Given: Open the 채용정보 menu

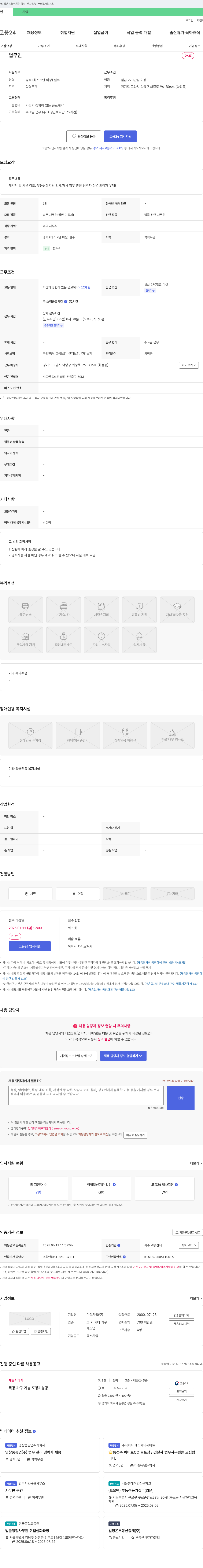Looking at the screenshot, I should point(34,33).
